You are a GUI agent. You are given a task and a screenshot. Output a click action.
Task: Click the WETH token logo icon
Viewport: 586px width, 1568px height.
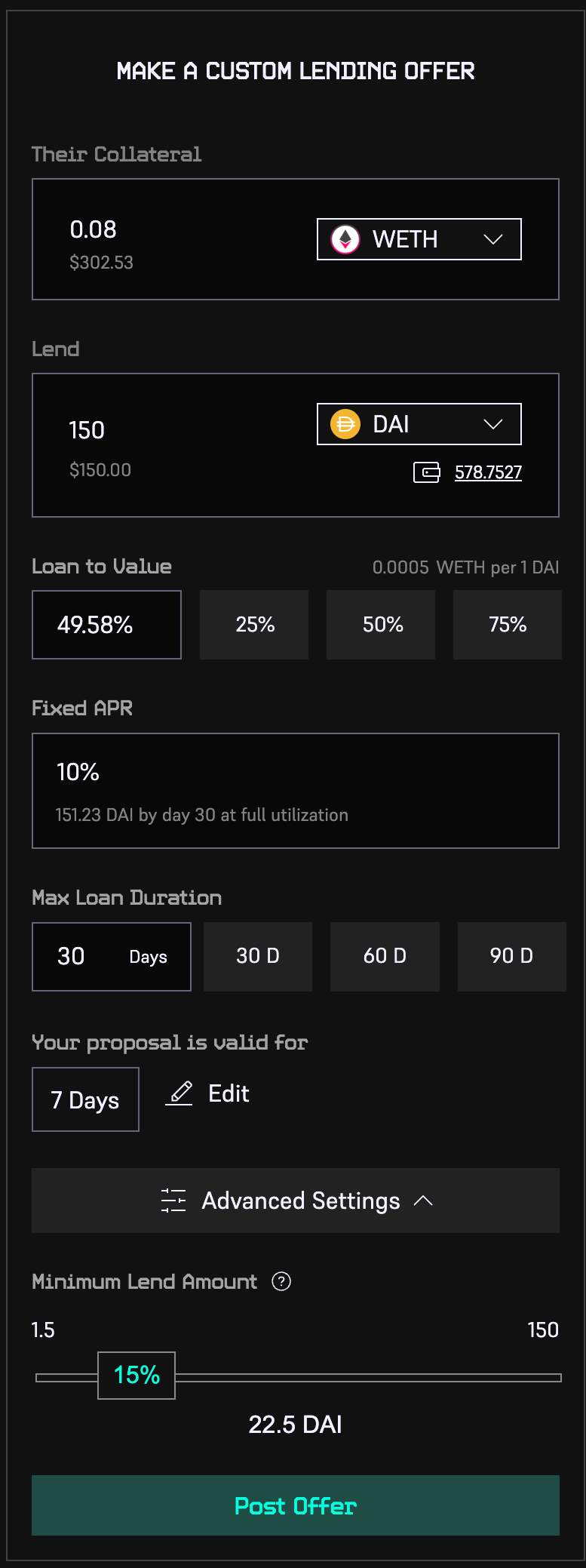click(345, 240)
